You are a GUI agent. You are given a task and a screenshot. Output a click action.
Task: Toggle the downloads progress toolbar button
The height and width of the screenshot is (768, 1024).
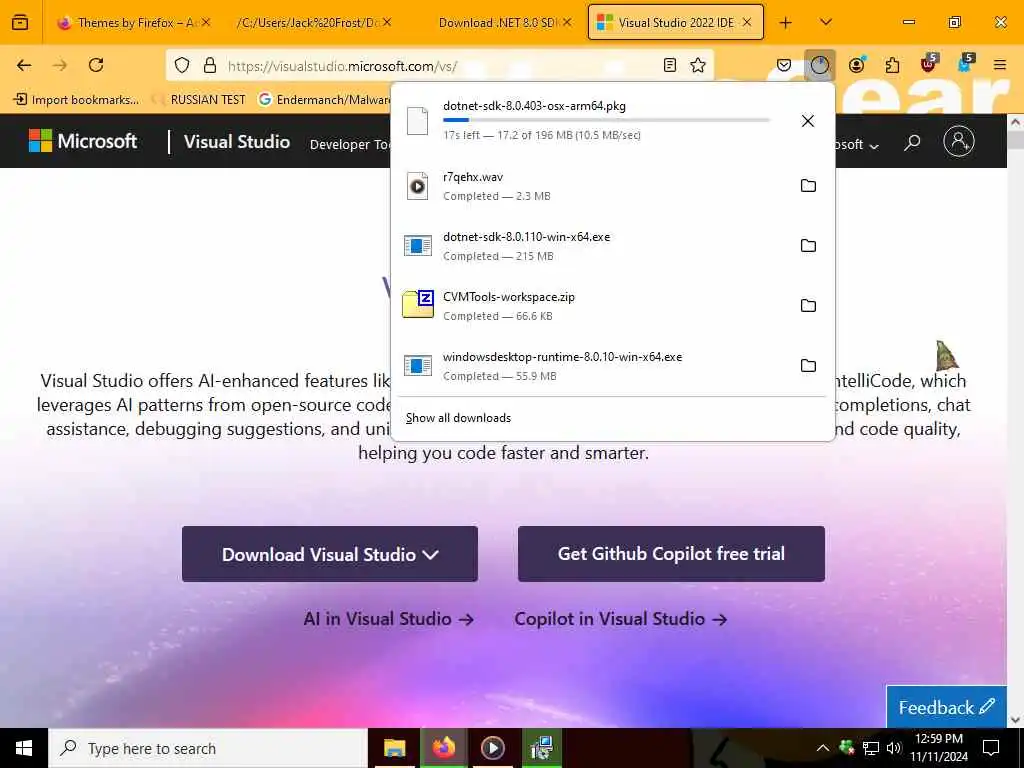click(820, 65)
